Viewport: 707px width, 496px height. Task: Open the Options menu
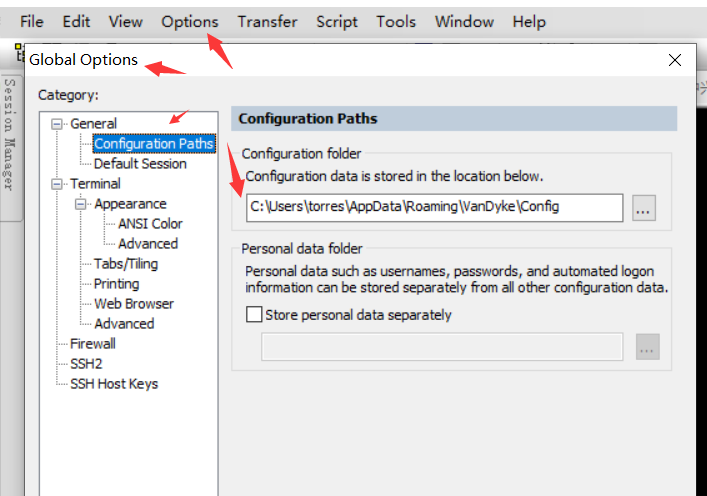[189, 21]
